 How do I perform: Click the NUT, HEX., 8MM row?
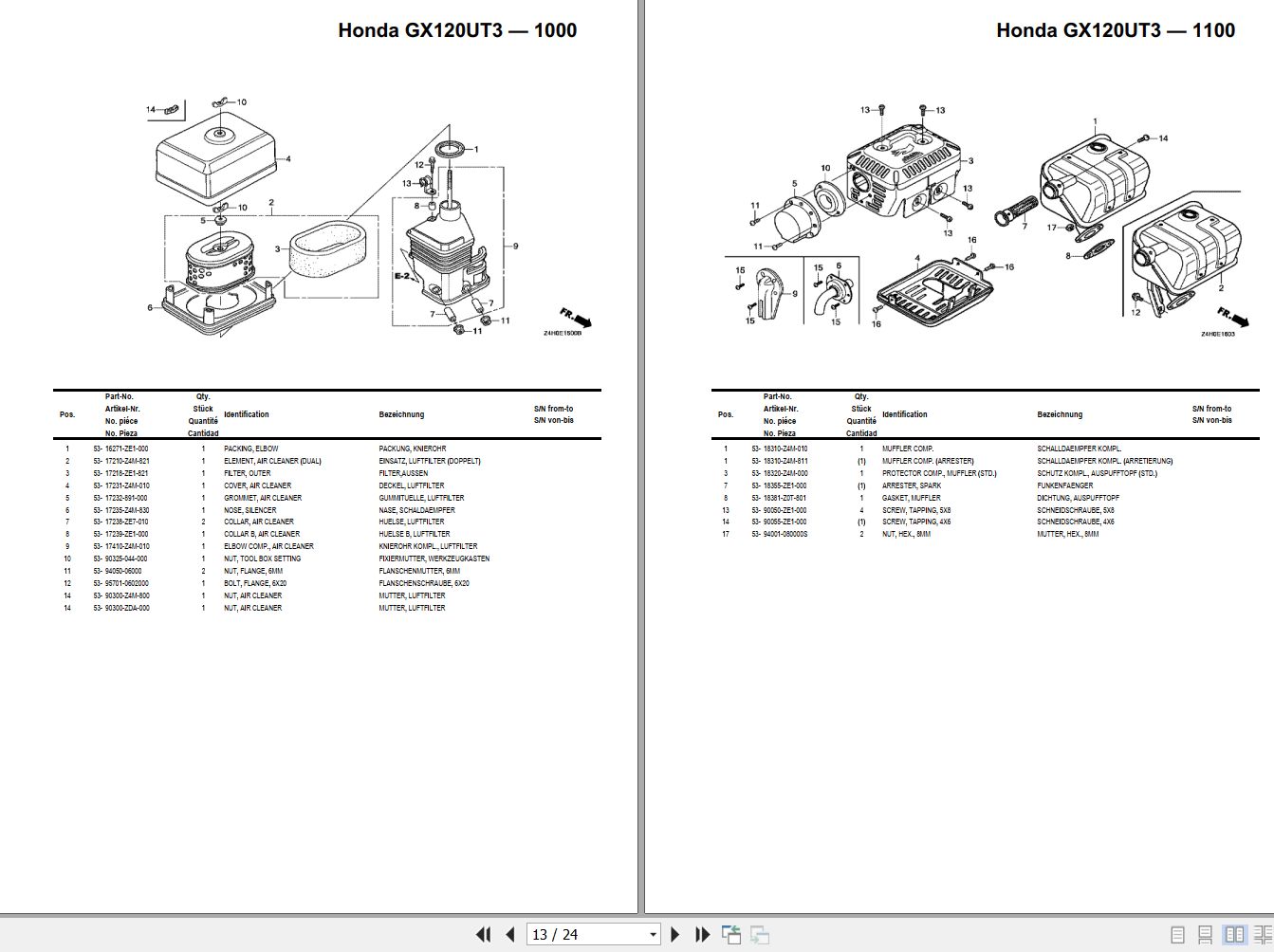pyautogui.click(x=906, y=535)
